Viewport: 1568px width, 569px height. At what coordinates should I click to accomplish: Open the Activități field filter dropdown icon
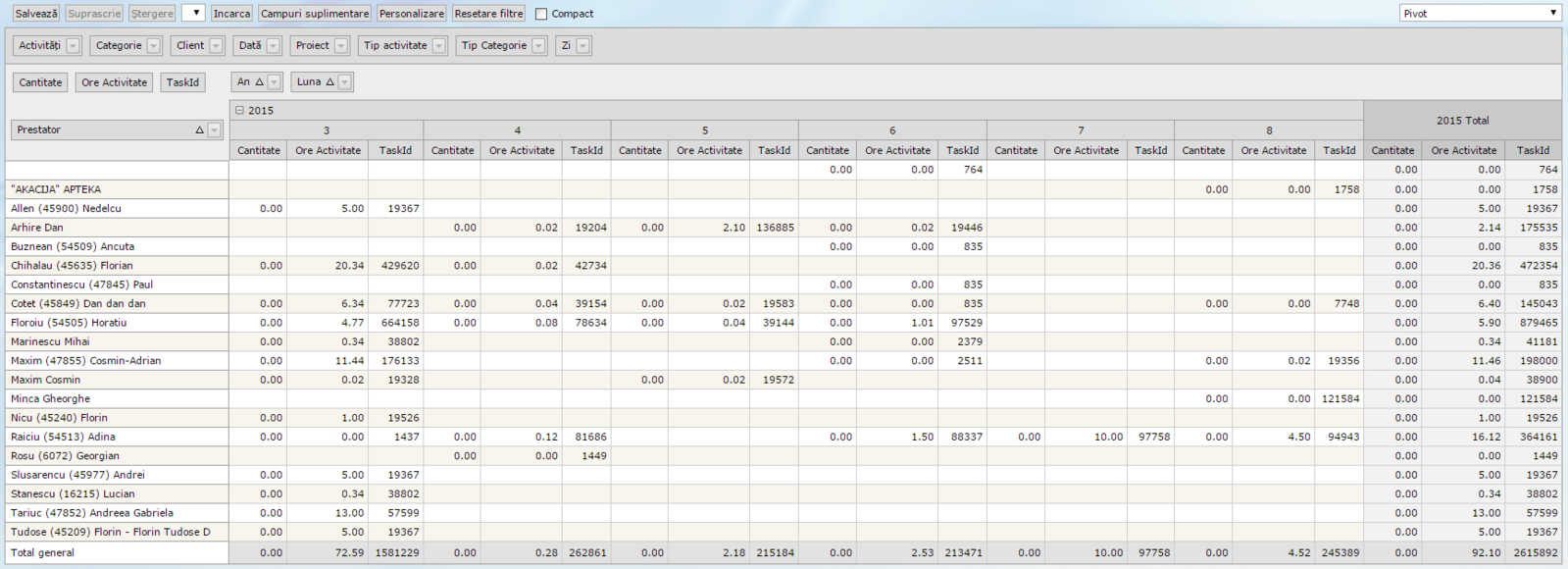pos(73,46)
